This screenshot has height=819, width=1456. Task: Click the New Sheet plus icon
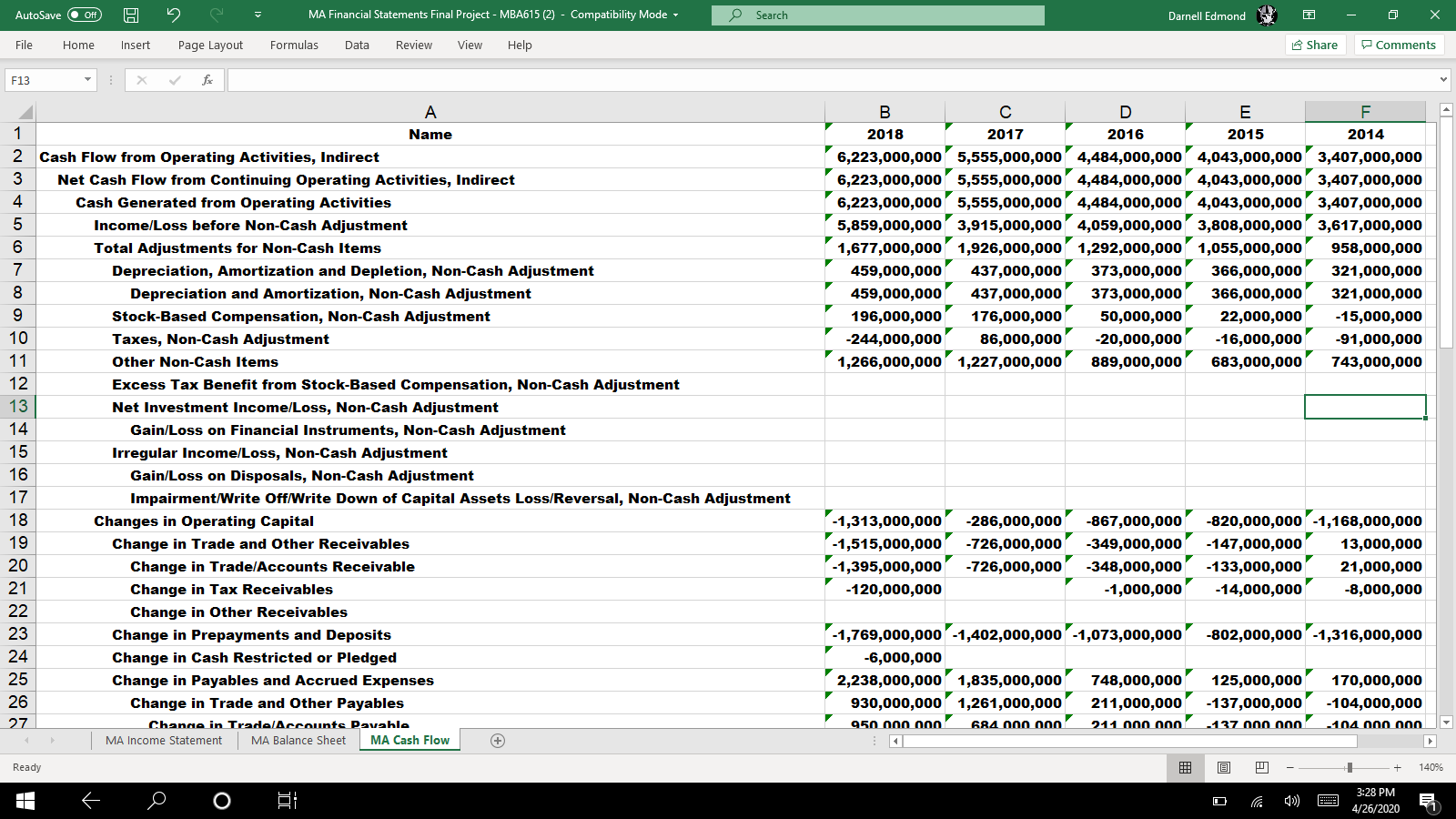pos(498,741)
